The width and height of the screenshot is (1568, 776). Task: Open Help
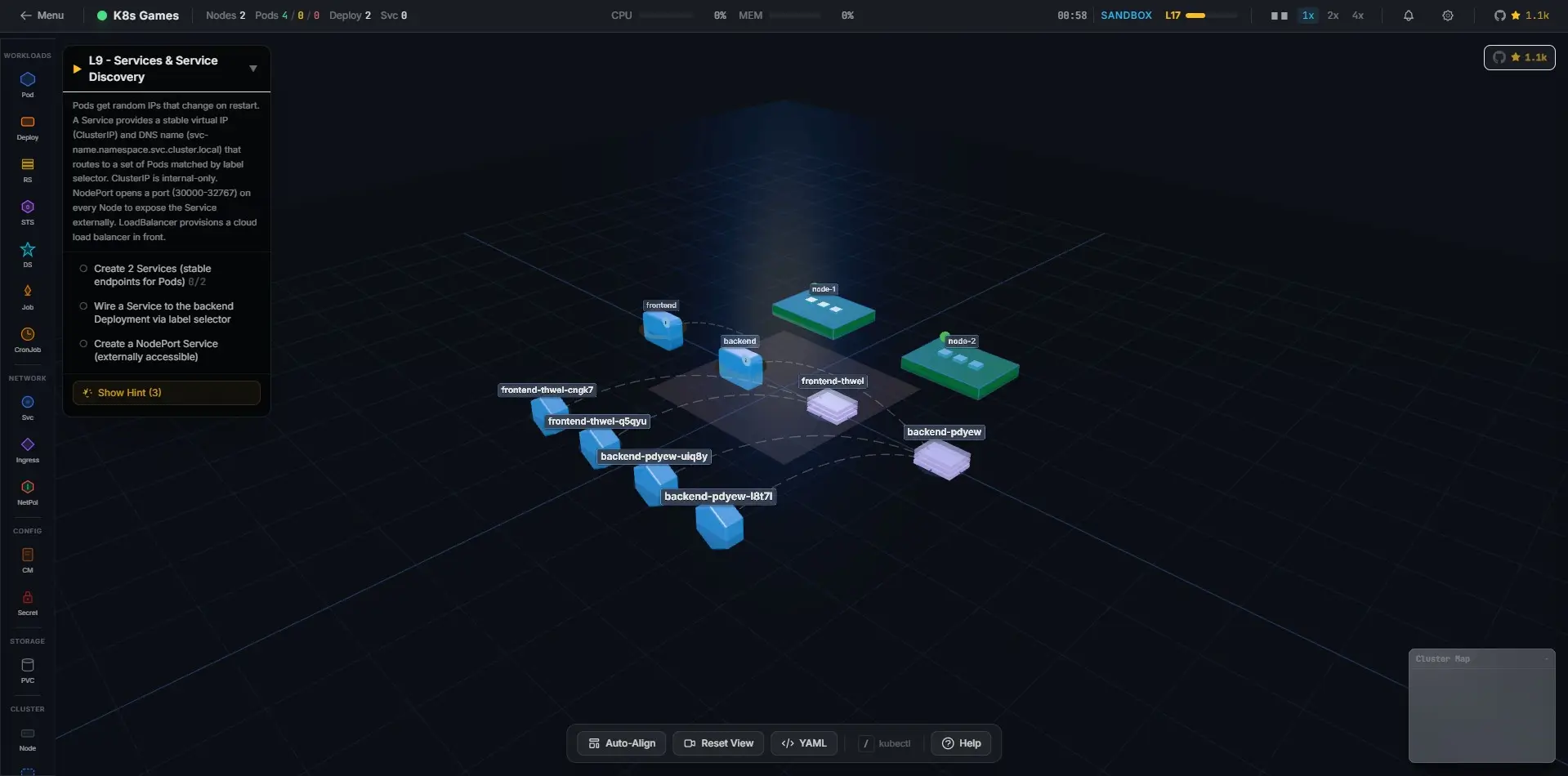tap(961, 743)
